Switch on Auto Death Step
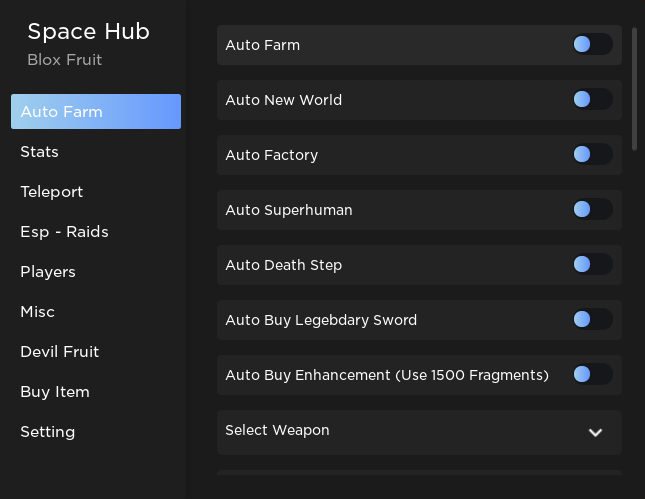The image size is (645, 499). tap(593, 264)
